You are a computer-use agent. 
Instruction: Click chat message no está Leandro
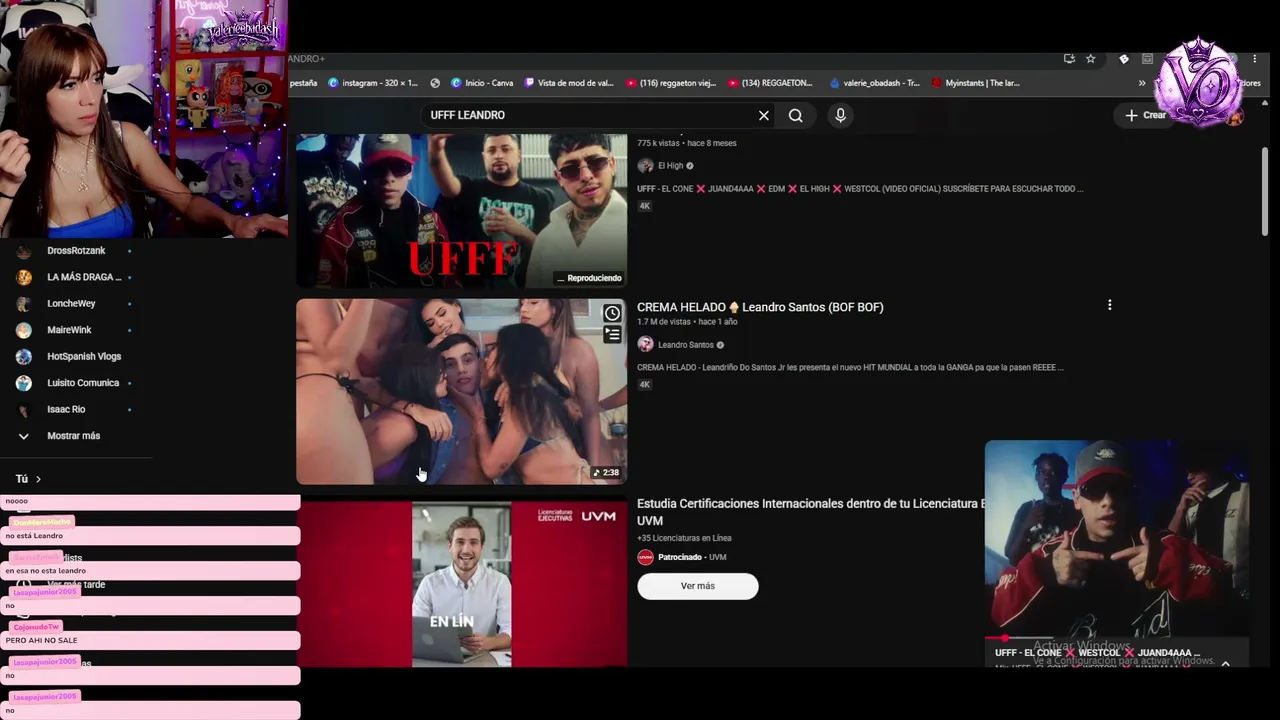tap(34, 536)
